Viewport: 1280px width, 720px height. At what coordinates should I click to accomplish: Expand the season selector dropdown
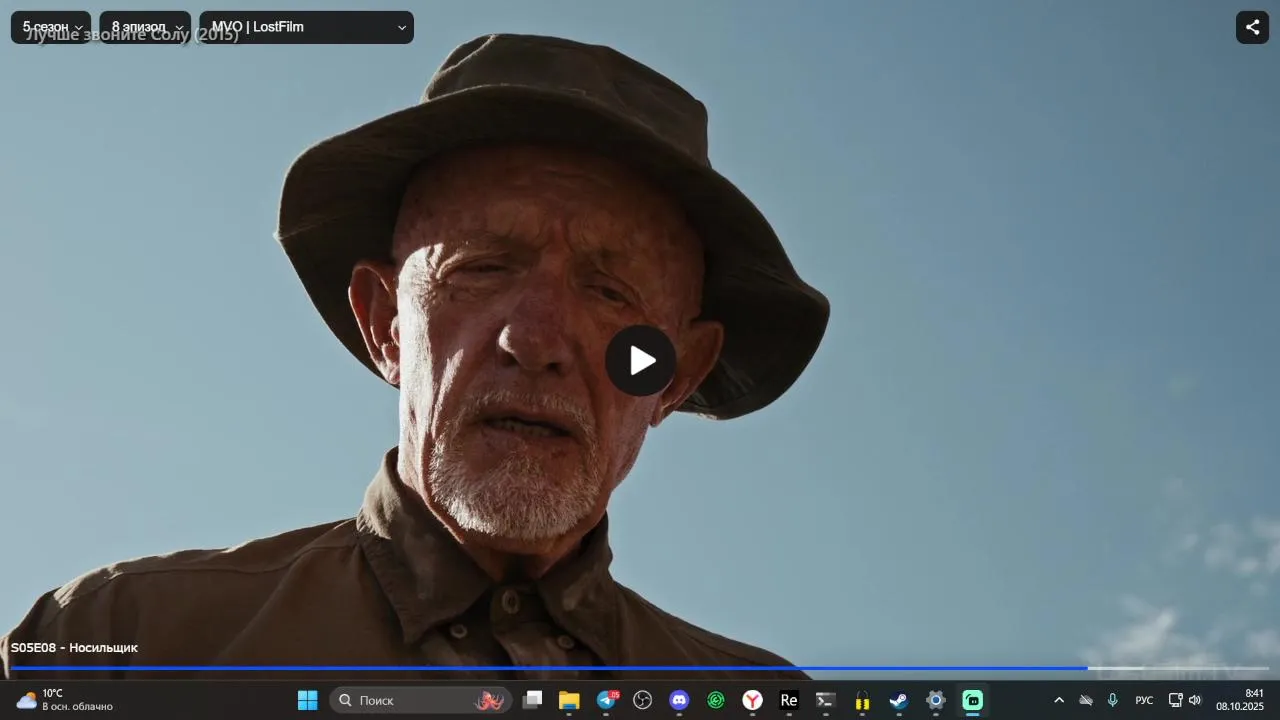pos(51,27)
